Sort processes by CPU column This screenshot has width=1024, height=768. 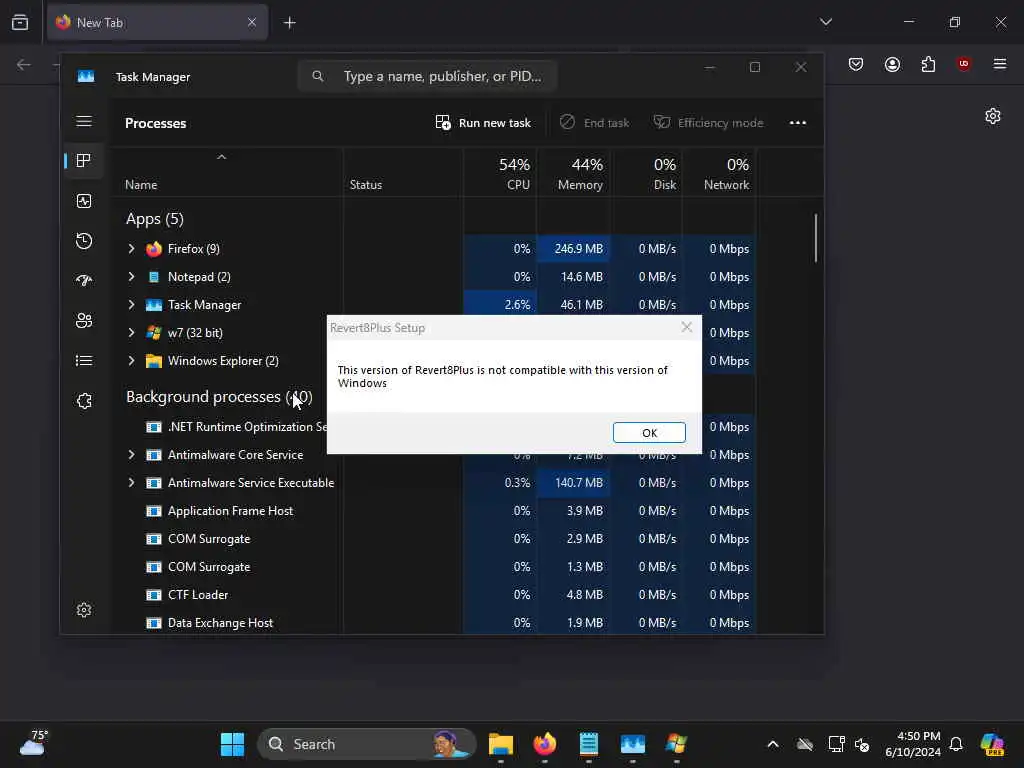point(500,173)
